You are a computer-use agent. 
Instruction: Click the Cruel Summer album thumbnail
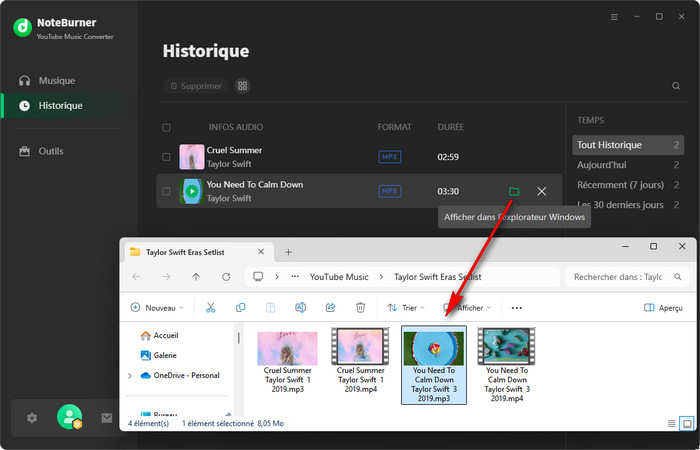point(192,157)
